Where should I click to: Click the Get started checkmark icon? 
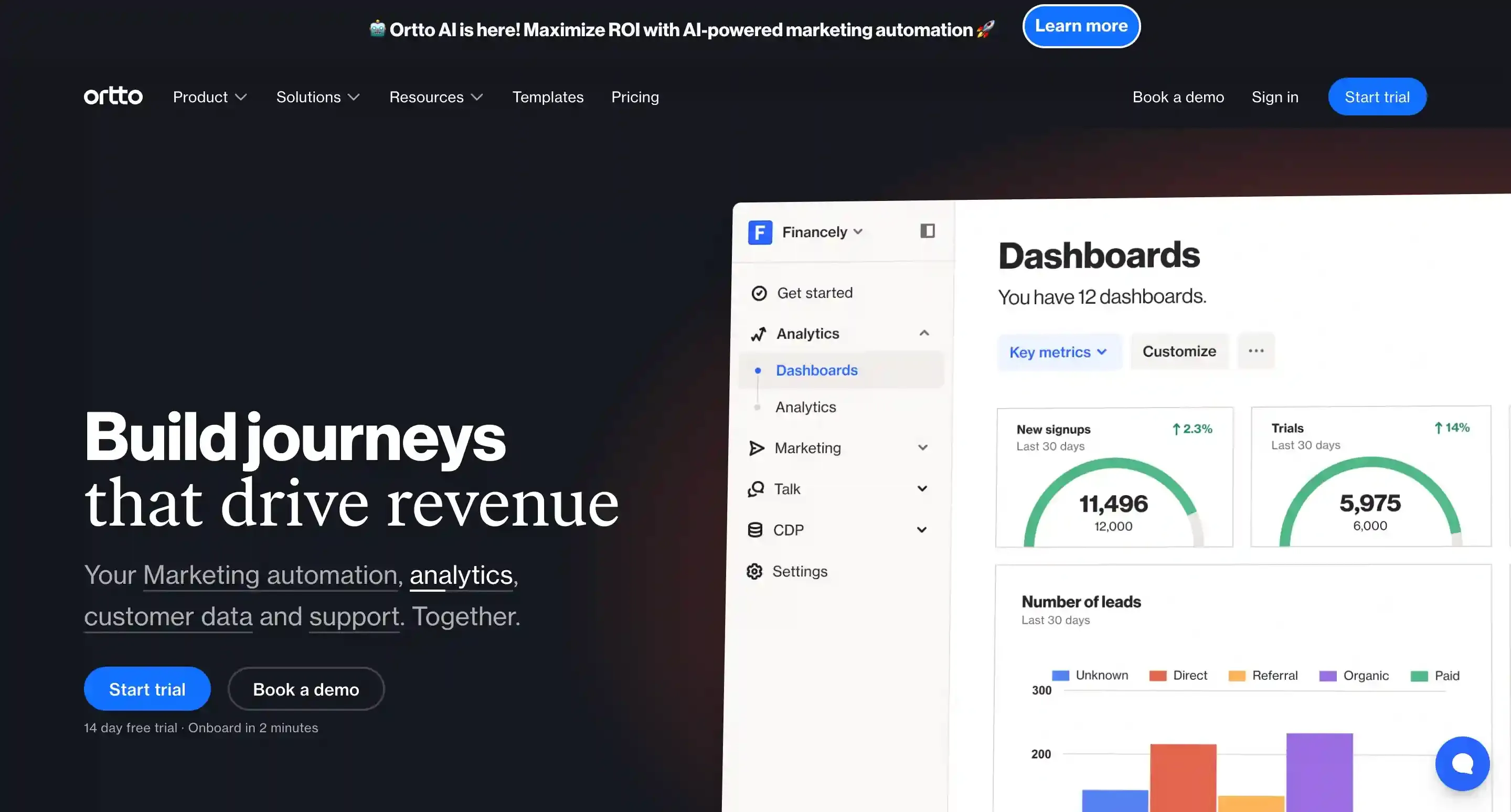759,293
